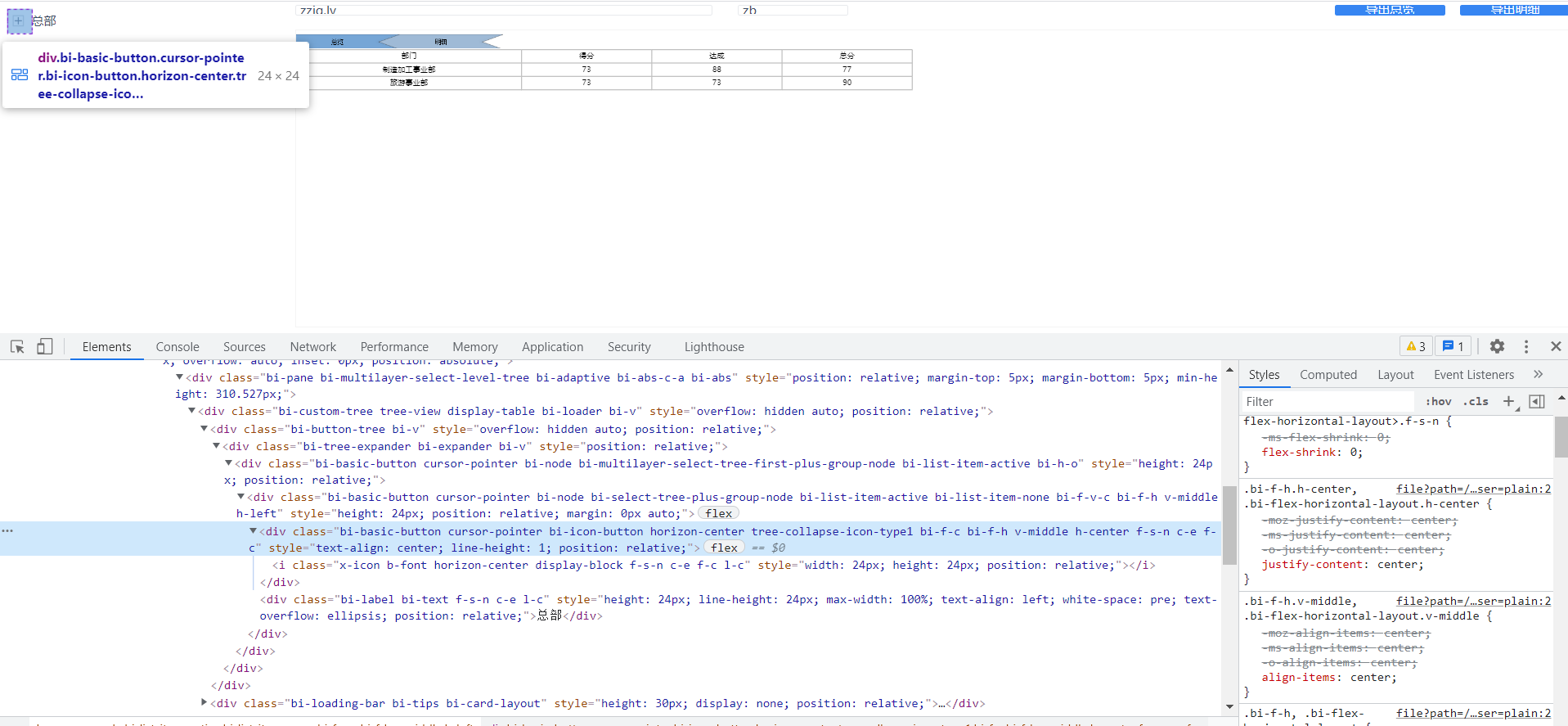This screenshot has width=1568, height=726.
Task: Click the 达成 column header
Action: pos(717,56)
